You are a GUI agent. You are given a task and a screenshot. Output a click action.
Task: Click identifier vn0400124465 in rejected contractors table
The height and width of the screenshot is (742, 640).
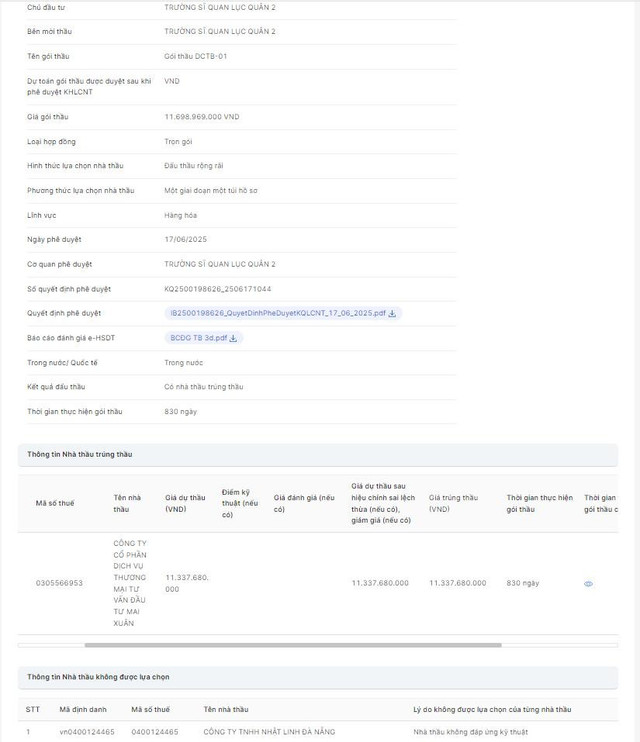[87, 732]
